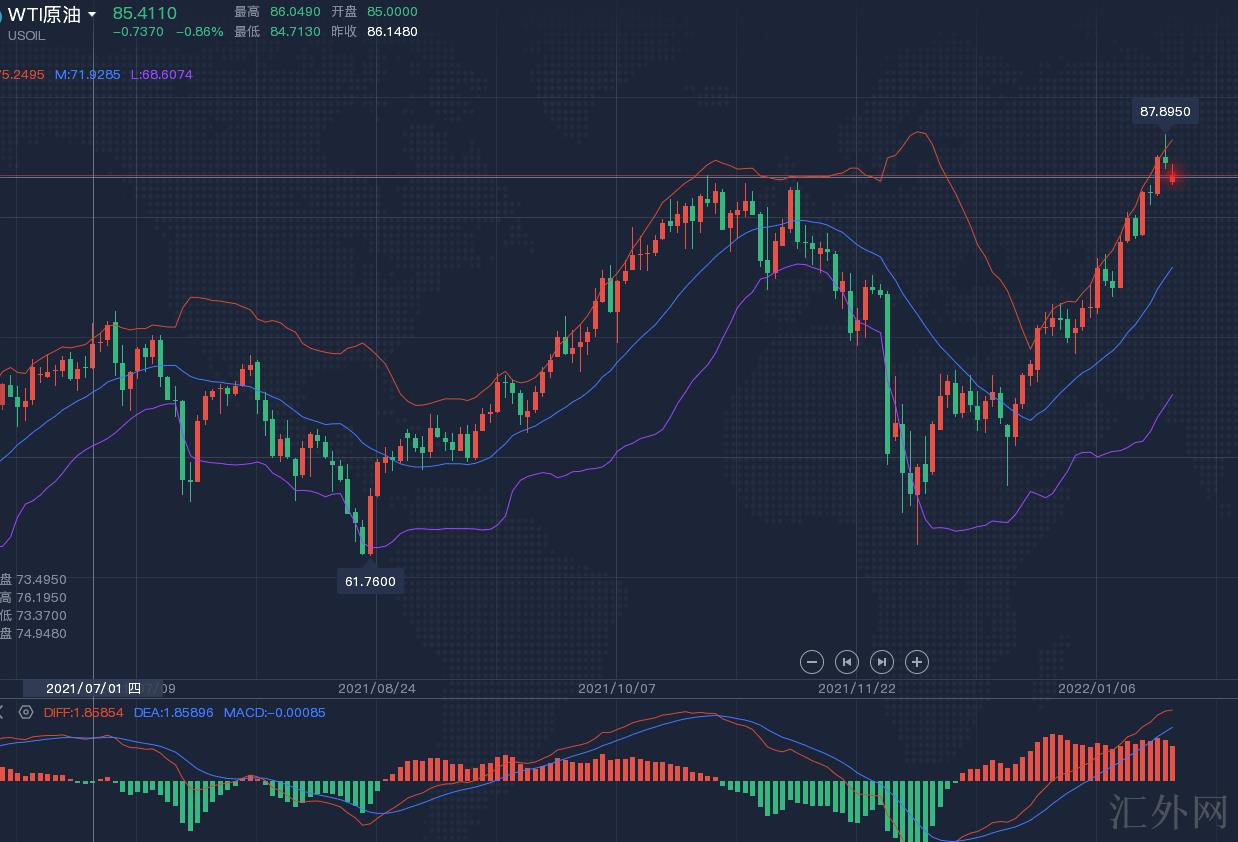Image resolution: width=1238 pixels, height=842 pixels.
Task: Select the 61.7600 low price label
Action: click(x=370, y=581)
